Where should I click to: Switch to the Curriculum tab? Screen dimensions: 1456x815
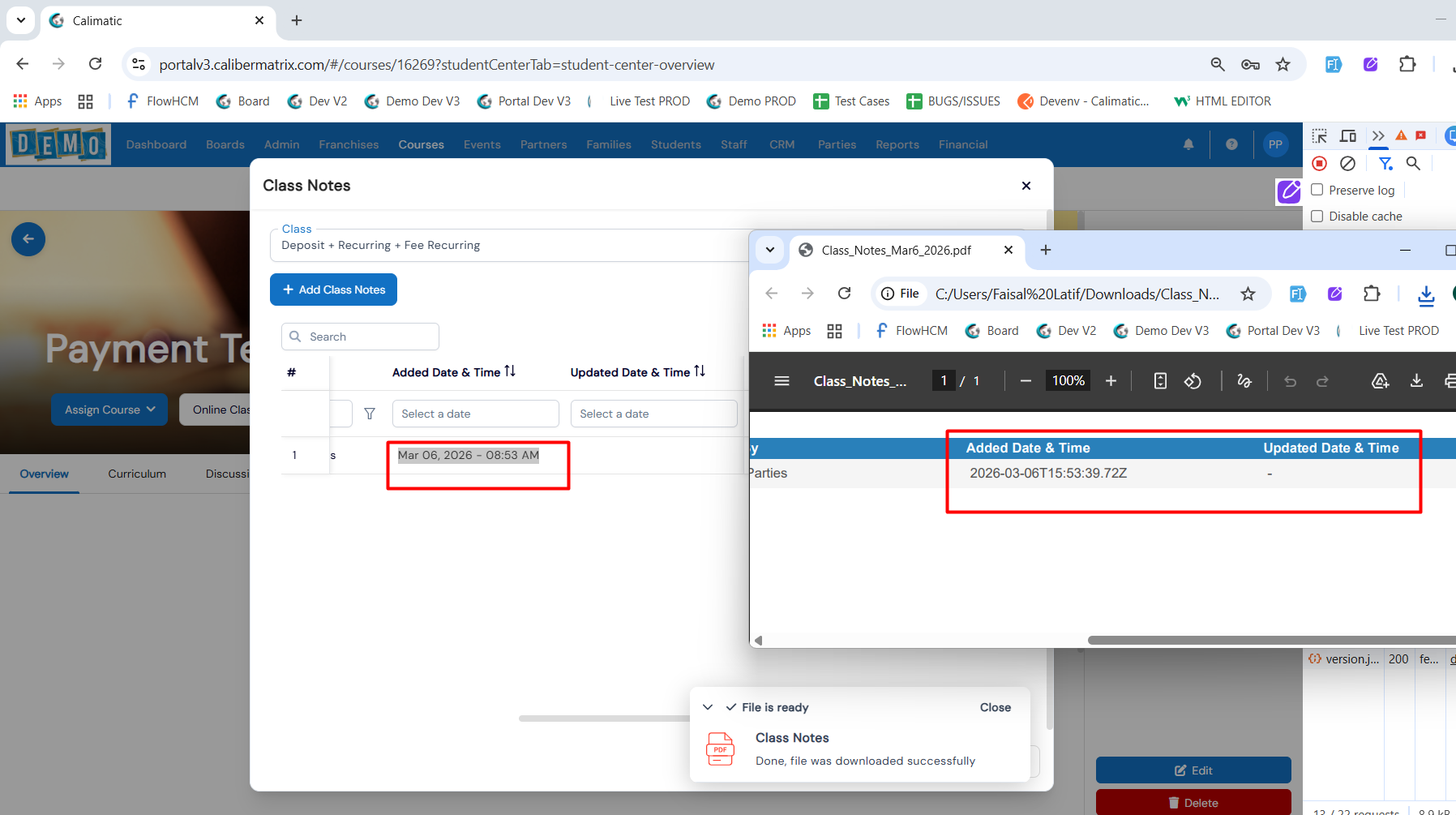(x=137, y=474)
